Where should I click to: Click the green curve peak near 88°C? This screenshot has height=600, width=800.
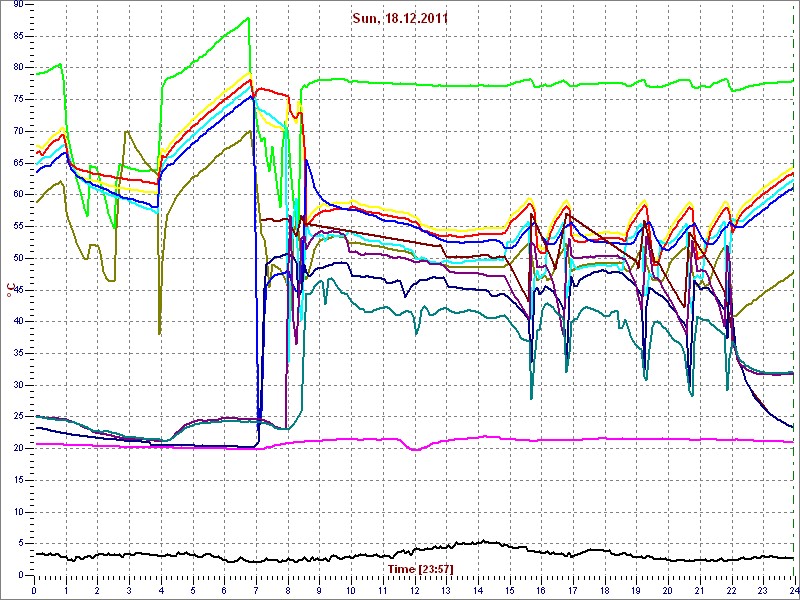tap(248, 18)
